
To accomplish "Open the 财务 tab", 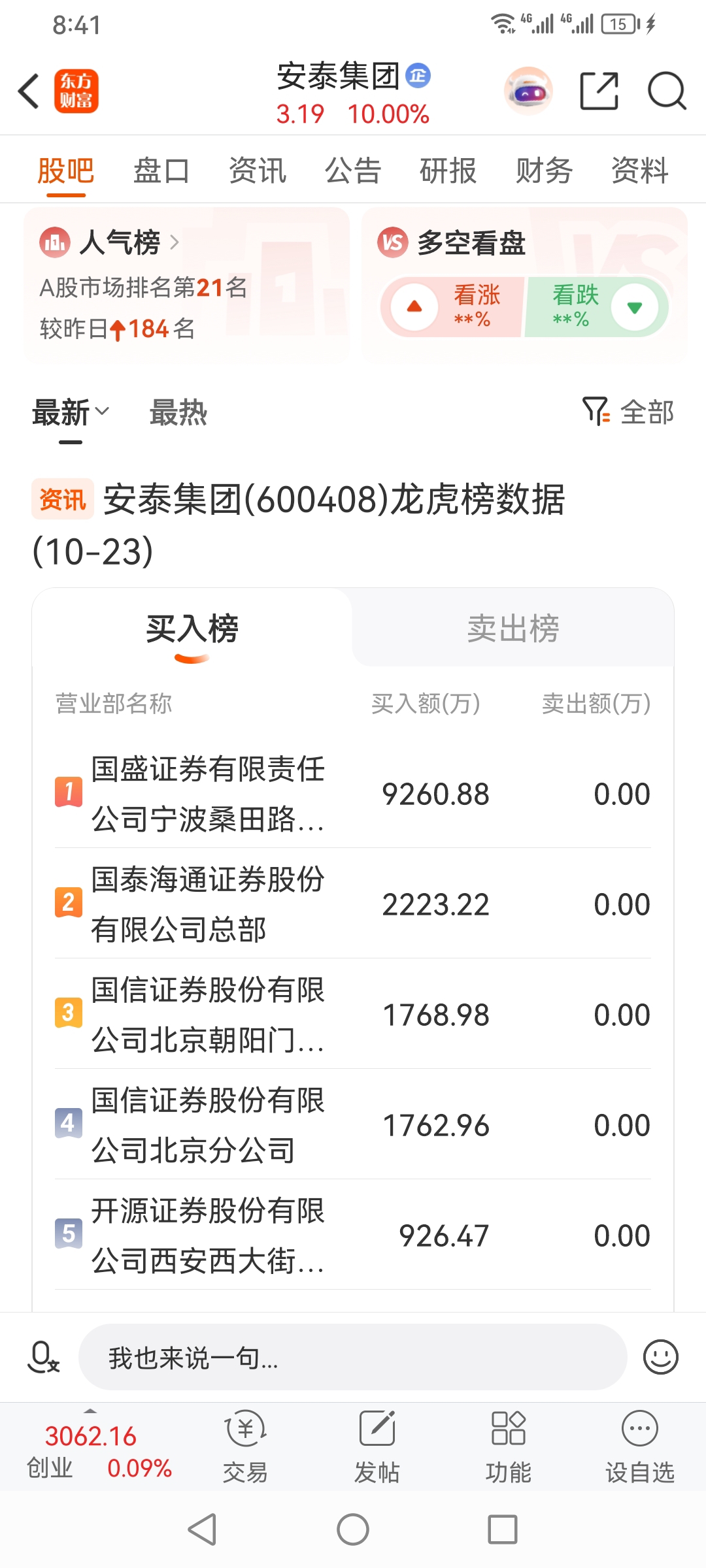I will pyautogui.click(x=544, y=171).
